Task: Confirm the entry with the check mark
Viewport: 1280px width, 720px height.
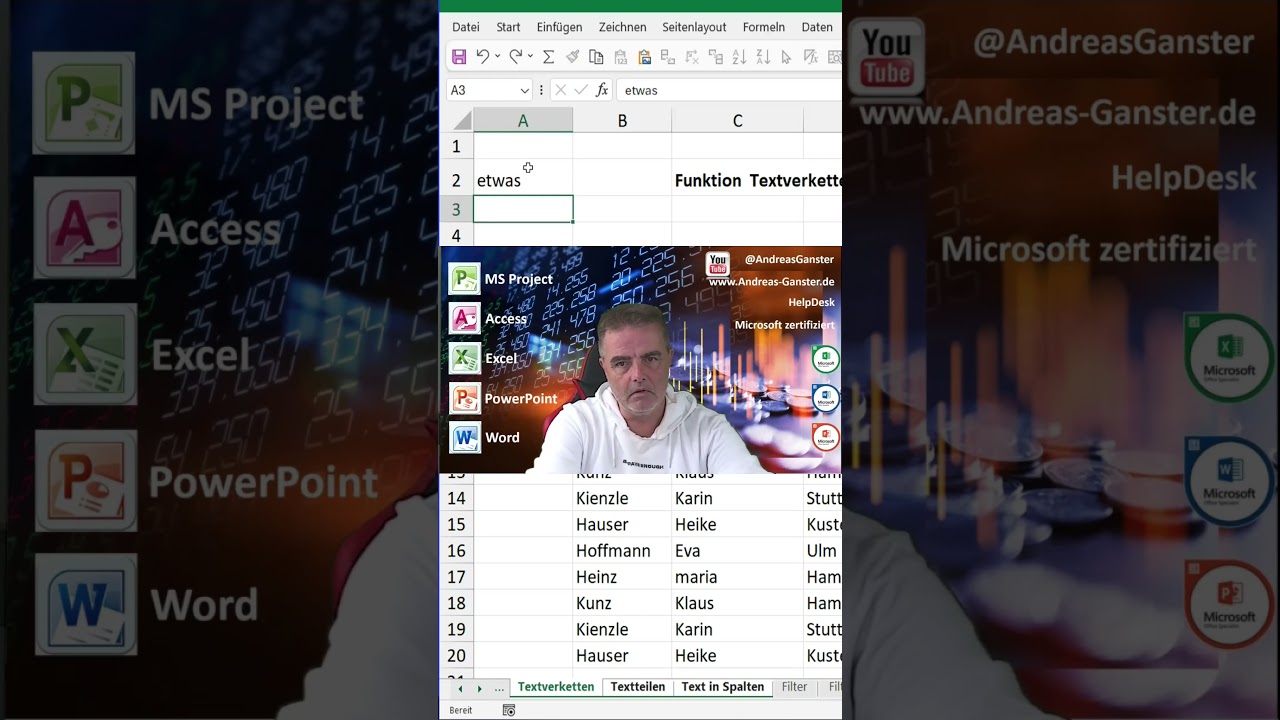Action: [x=581, y=90]
